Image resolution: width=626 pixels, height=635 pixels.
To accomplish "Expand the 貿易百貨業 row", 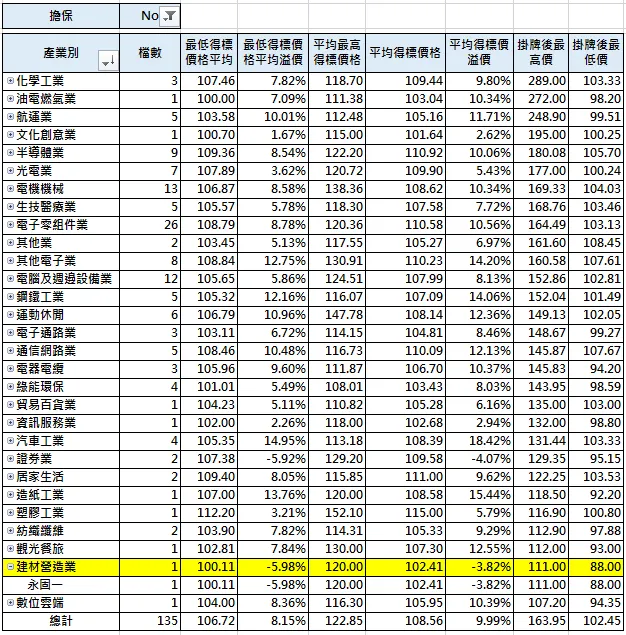I will coord(11,405).
